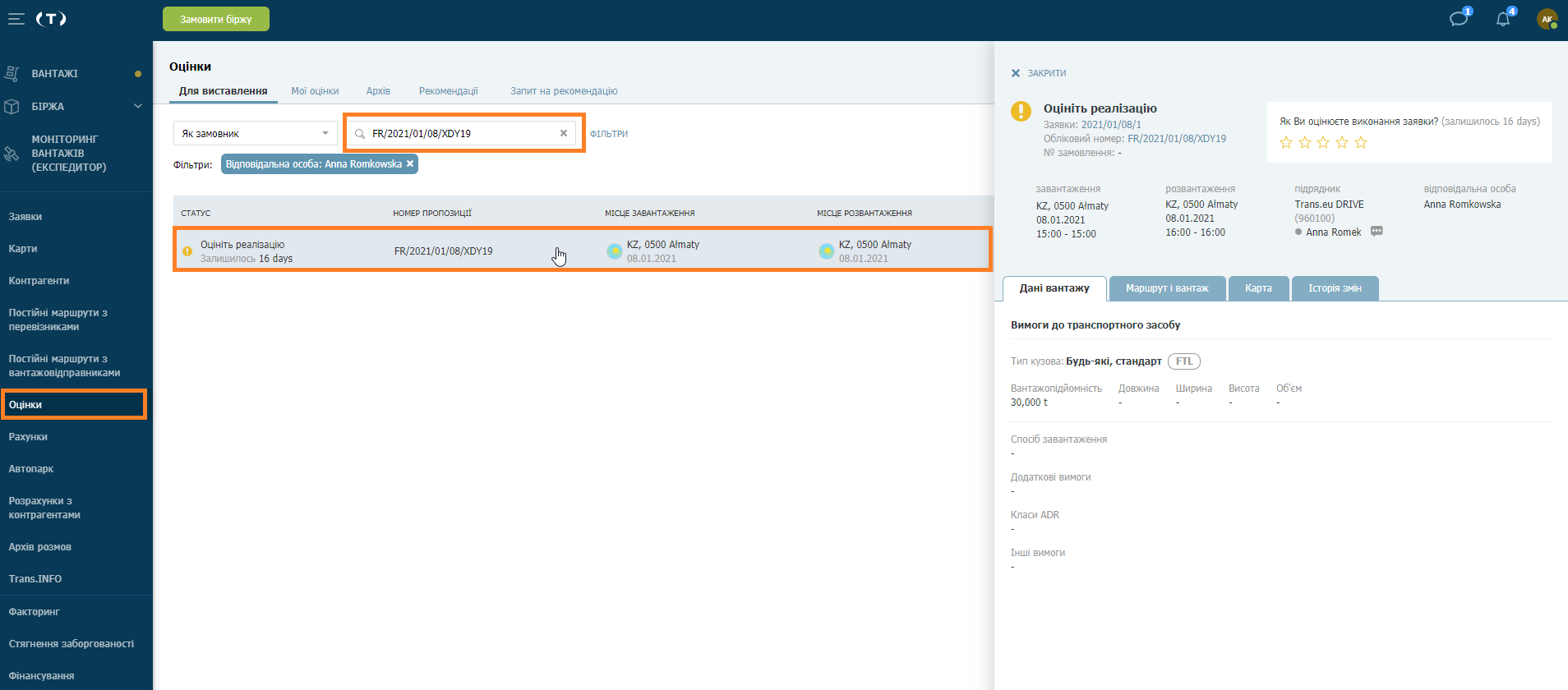Open Trans.INFO in the sidebar
This screenshot has width=1568, height=690.
tap(35, 579)
